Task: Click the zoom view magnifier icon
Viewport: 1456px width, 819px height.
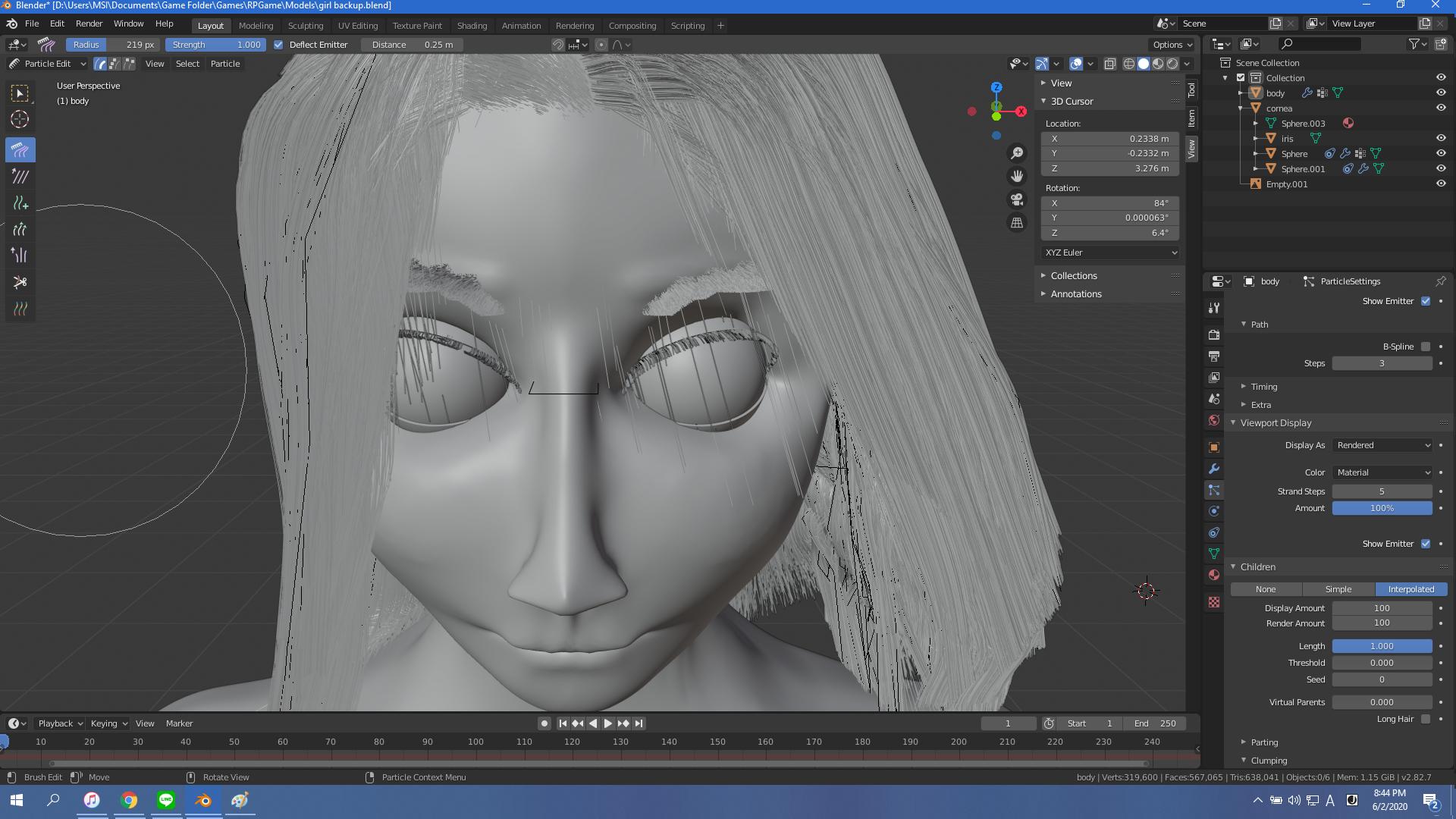Action: point(1017,153)
